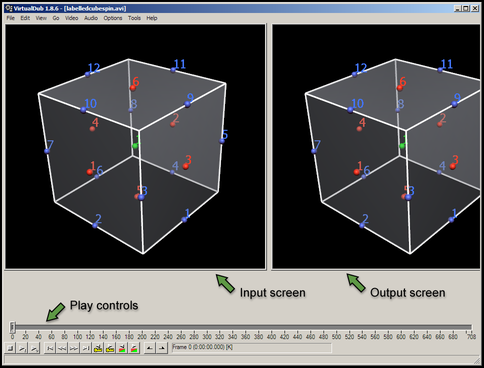484x368 pixels.
Task: Step backward one frame
Action: tap(62, 348)
